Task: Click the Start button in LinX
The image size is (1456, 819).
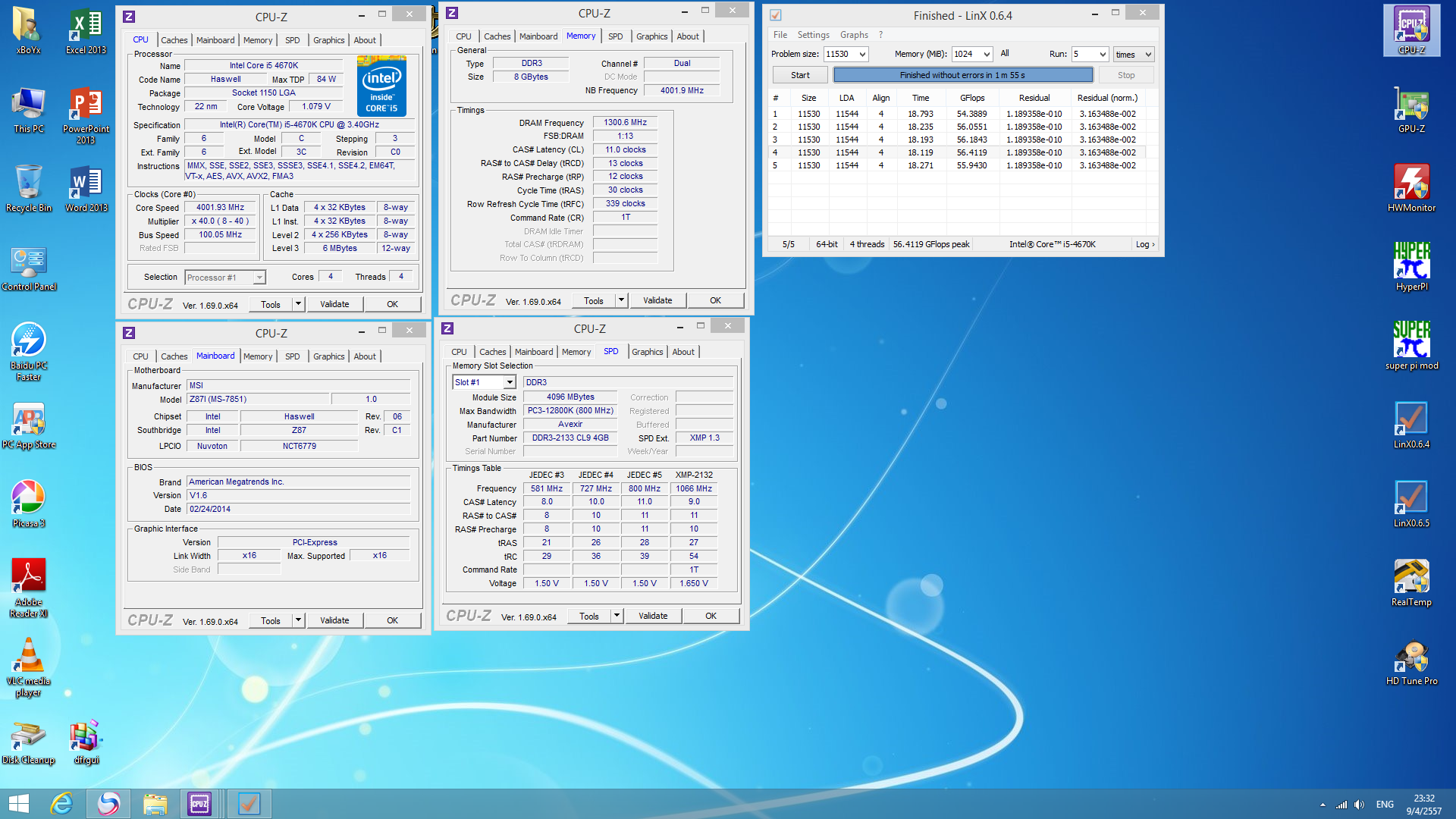Action: click(800, 75)
